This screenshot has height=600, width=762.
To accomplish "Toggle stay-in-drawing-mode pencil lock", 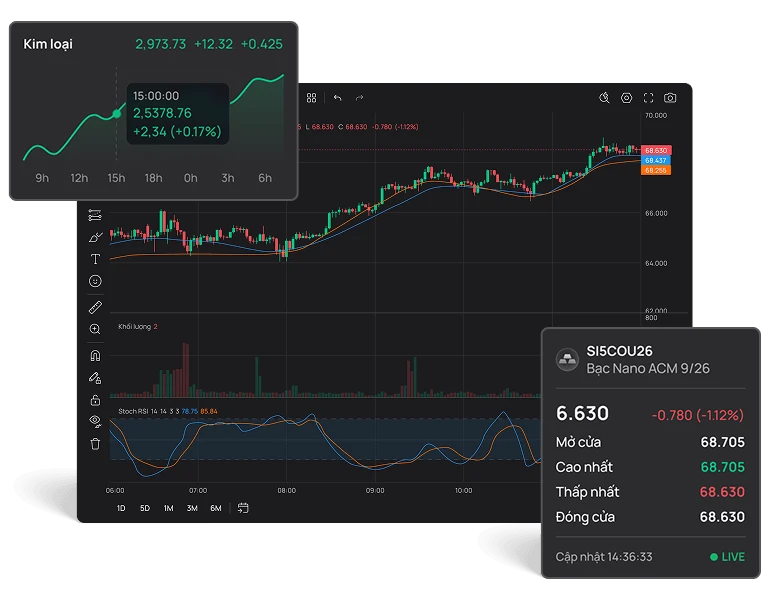I will click(95, 377).
